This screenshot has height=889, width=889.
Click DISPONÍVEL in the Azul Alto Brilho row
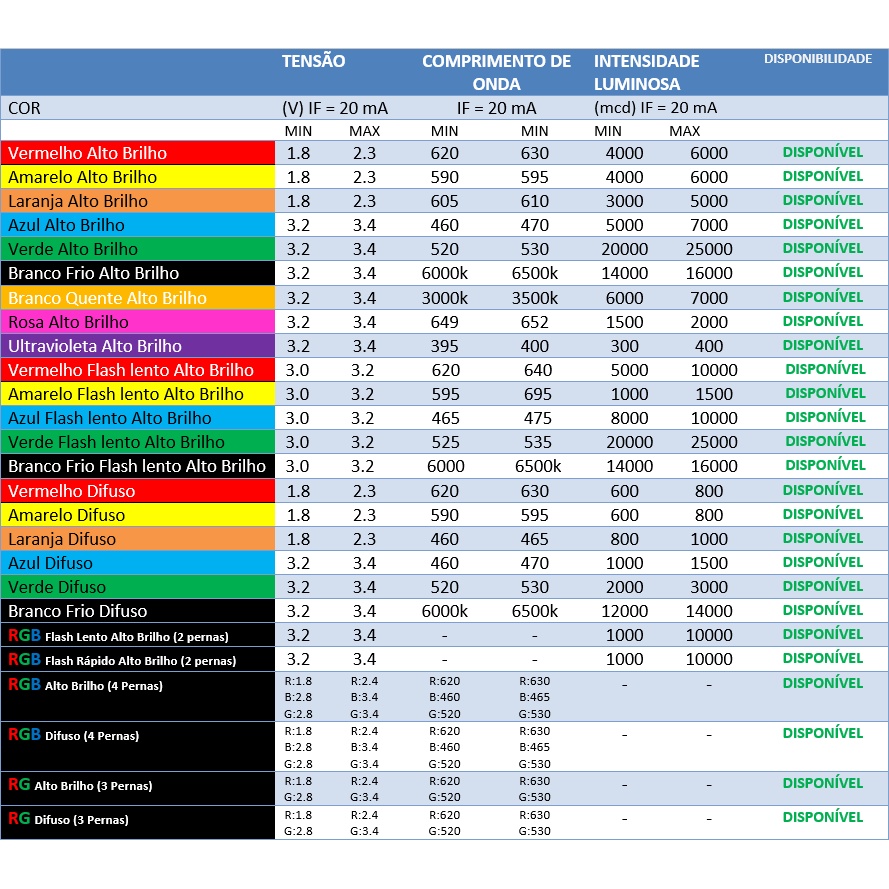pyautogui.click(x=822, y=224)
